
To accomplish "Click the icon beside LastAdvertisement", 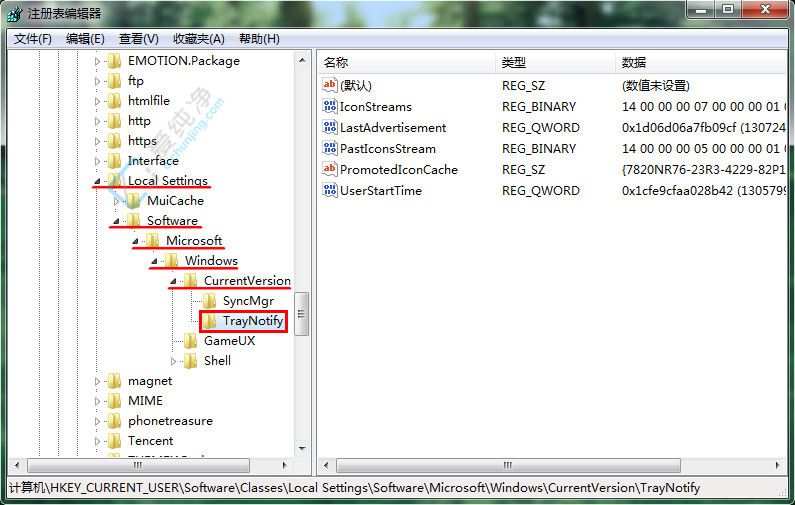I will point(330,127).
